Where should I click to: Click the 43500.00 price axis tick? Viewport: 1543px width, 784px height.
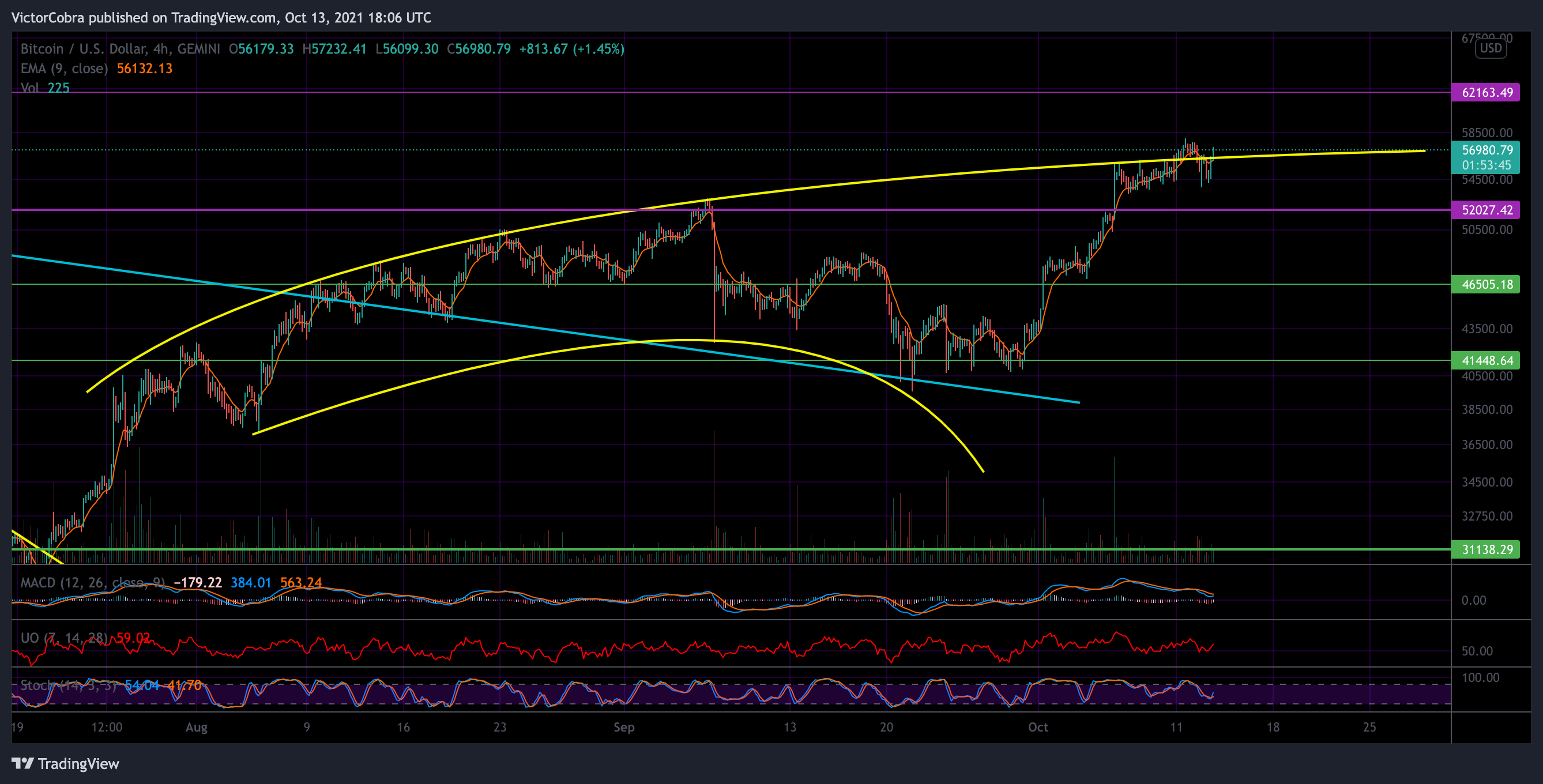1486,328
